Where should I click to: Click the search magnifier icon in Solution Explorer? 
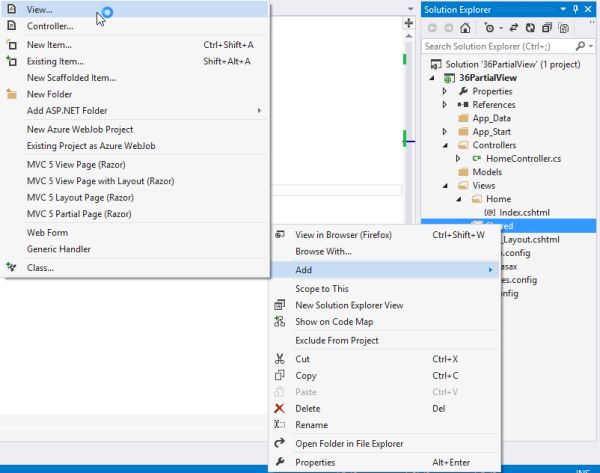(580, 46)
